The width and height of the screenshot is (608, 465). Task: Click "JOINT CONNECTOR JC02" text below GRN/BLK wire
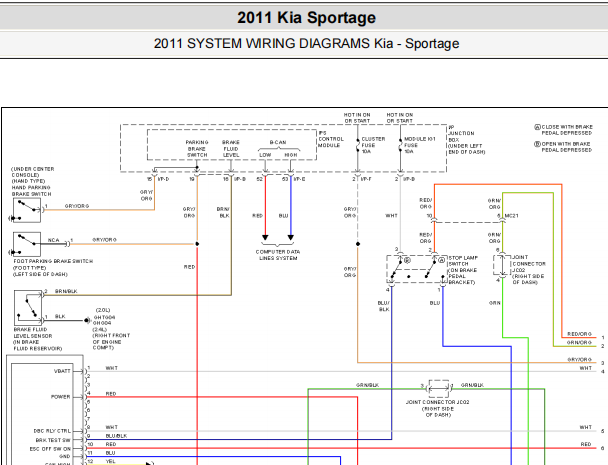438,402
